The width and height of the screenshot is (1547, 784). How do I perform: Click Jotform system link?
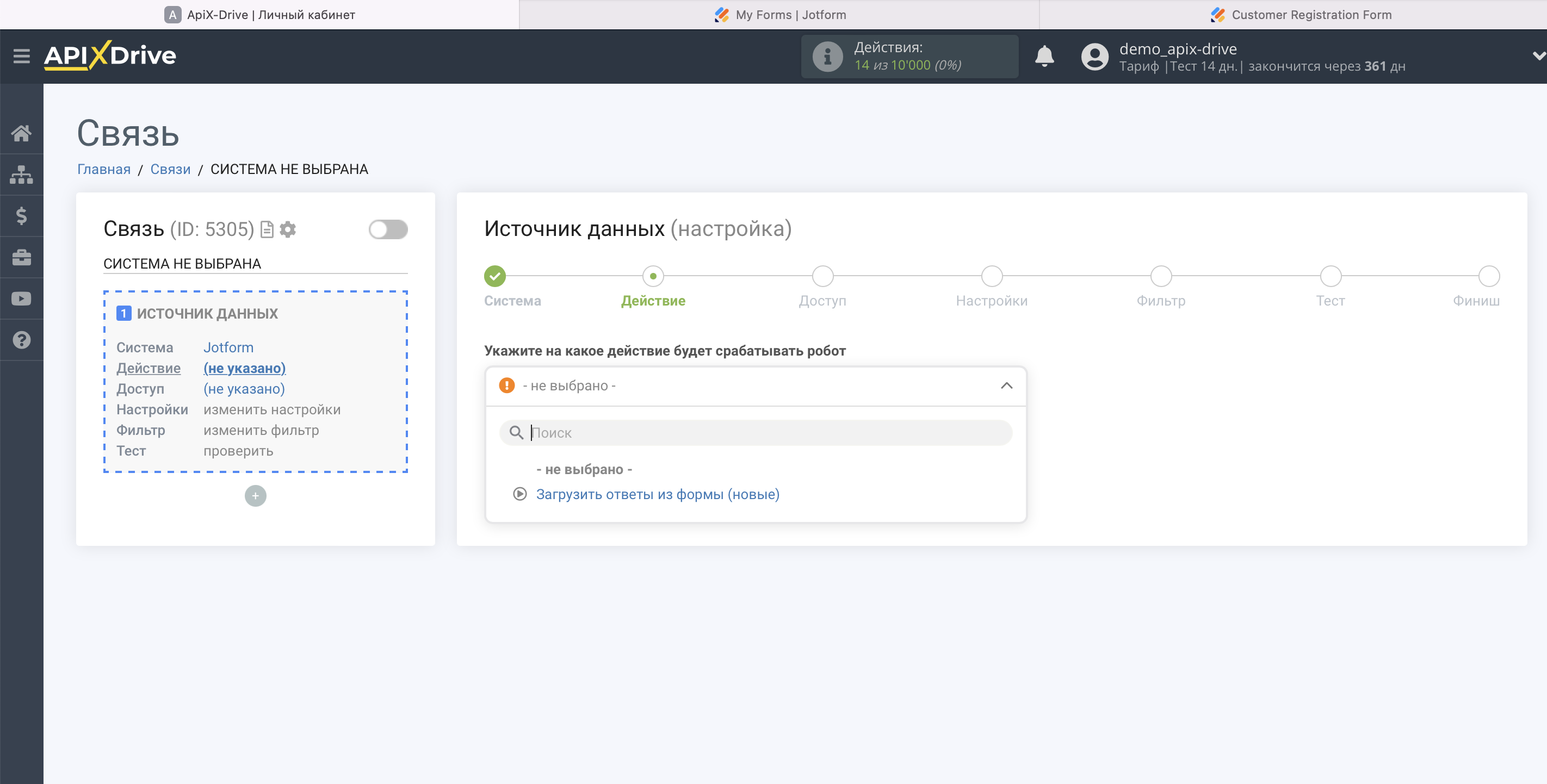(x=228, y=347)
